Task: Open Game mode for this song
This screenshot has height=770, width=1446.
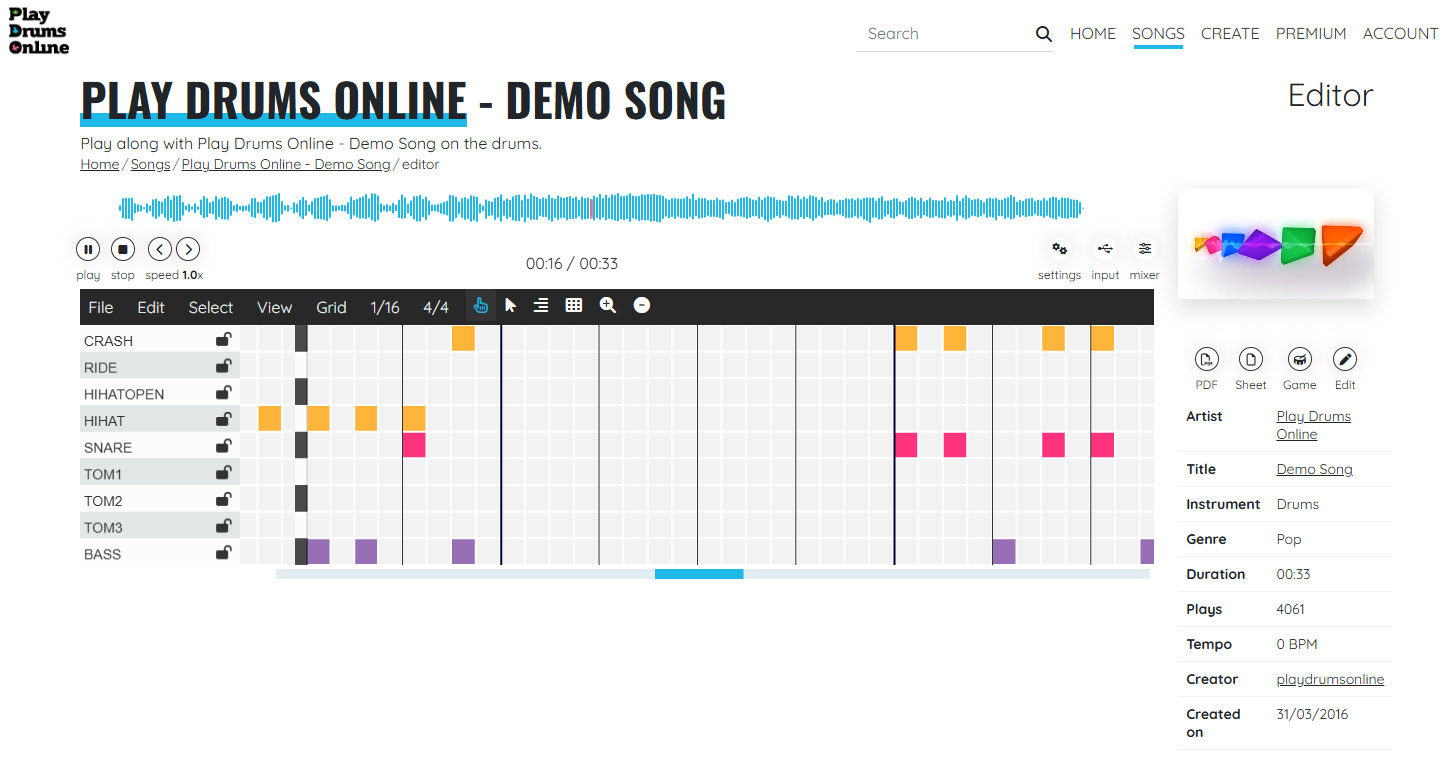Action: (1299, 360)
